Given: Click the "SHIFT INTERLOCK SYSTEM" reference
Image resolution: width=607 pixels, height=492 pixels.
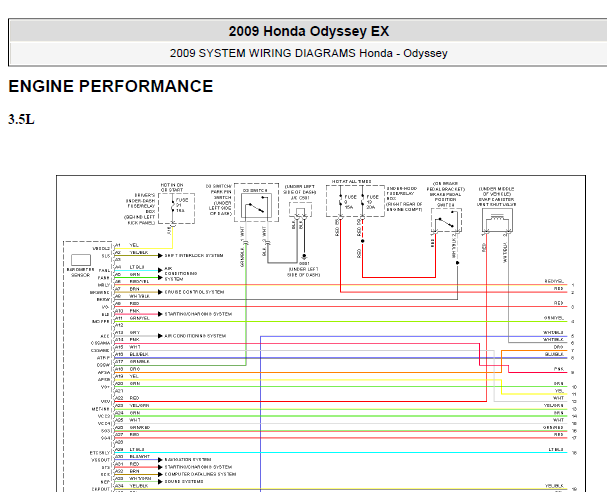Looking at the screenshot, I should (x=194, y=255).
